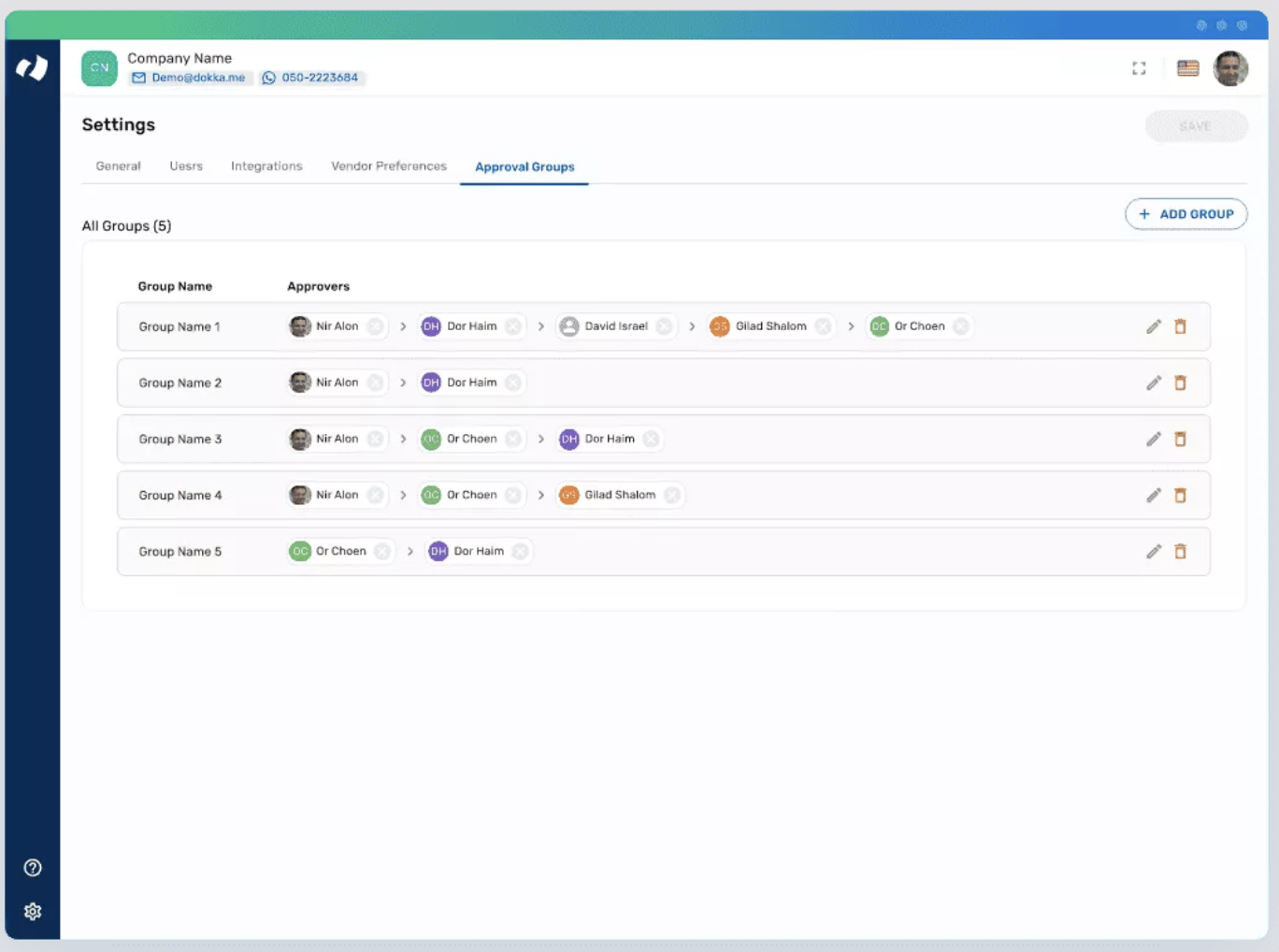The height and width of the screenshot is (952, 1279).
Task: Open the Vendor Preferences tab
Action: click(389, 166)
